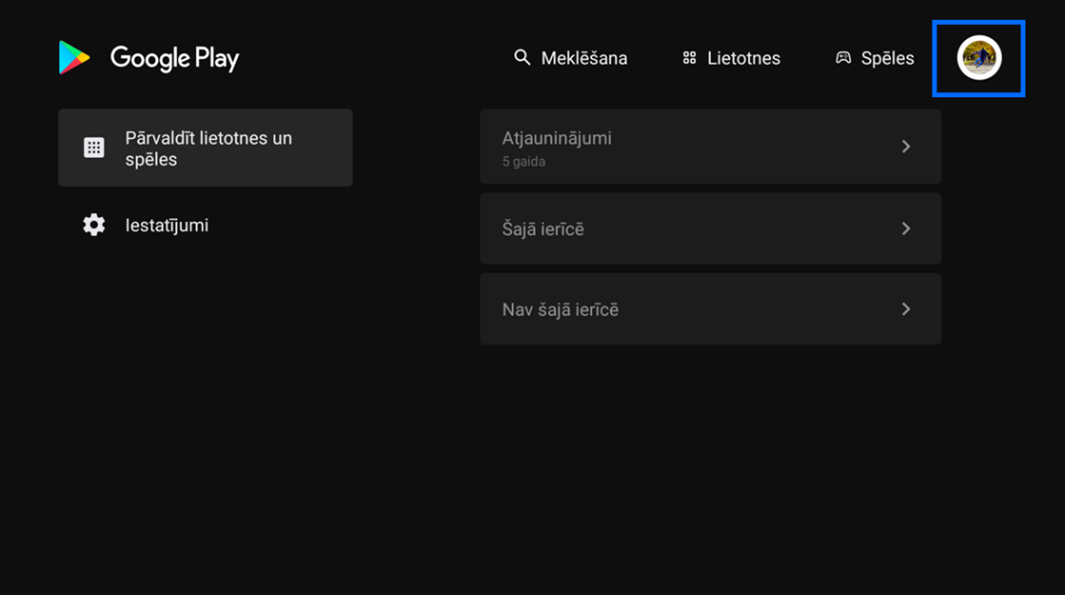This screenshot has height=595, width=1065.
Task: Click the magnifier search icon
Action: coord(522,58)
